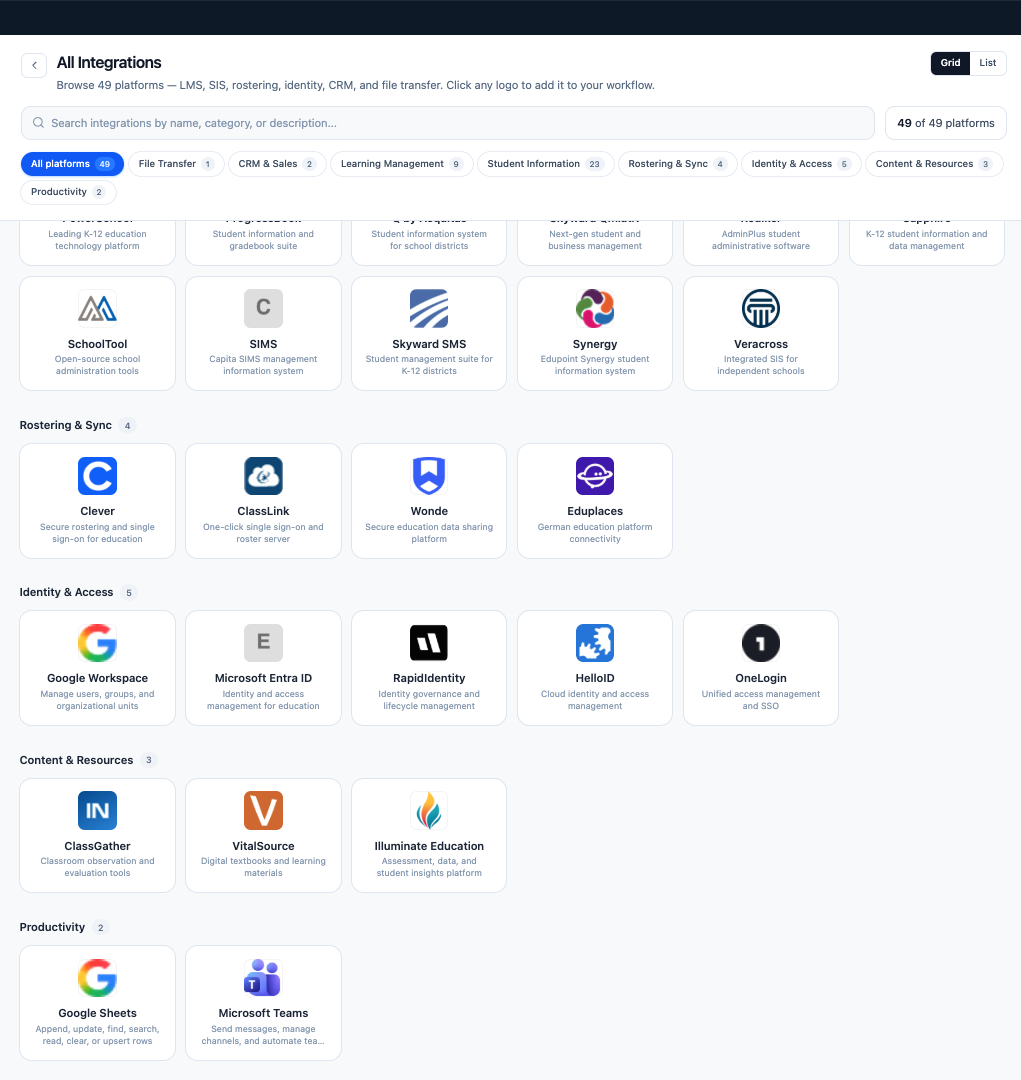
Task: Show Productivity integrations filter chip
Action: pyautogui.click(x=68, y=192)
